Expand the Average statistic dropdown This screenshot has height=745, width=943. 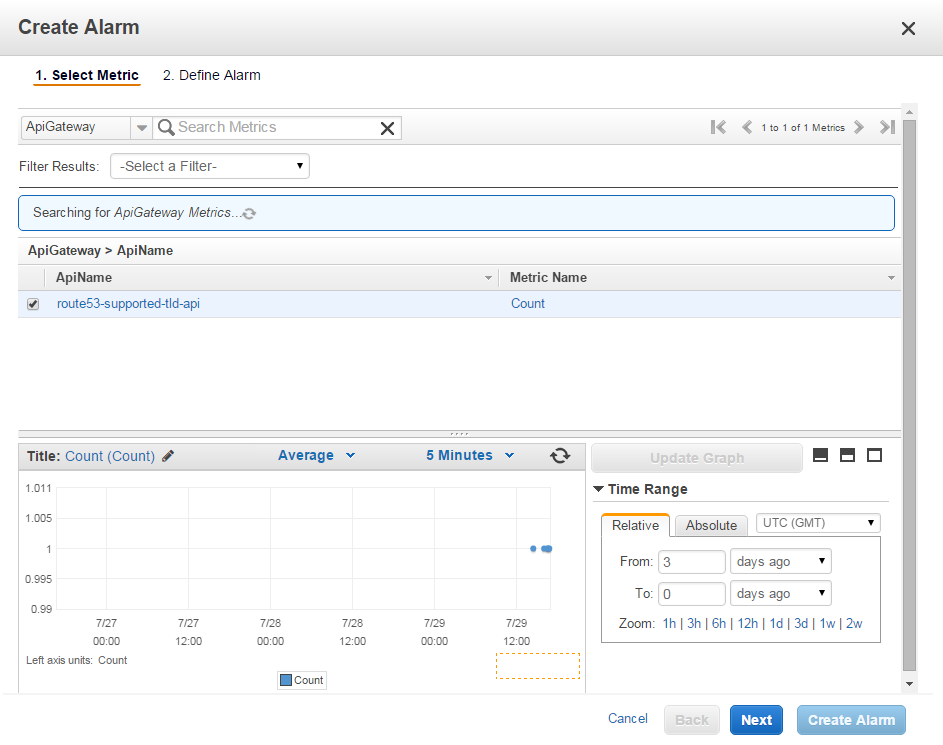tap(316, 456)
